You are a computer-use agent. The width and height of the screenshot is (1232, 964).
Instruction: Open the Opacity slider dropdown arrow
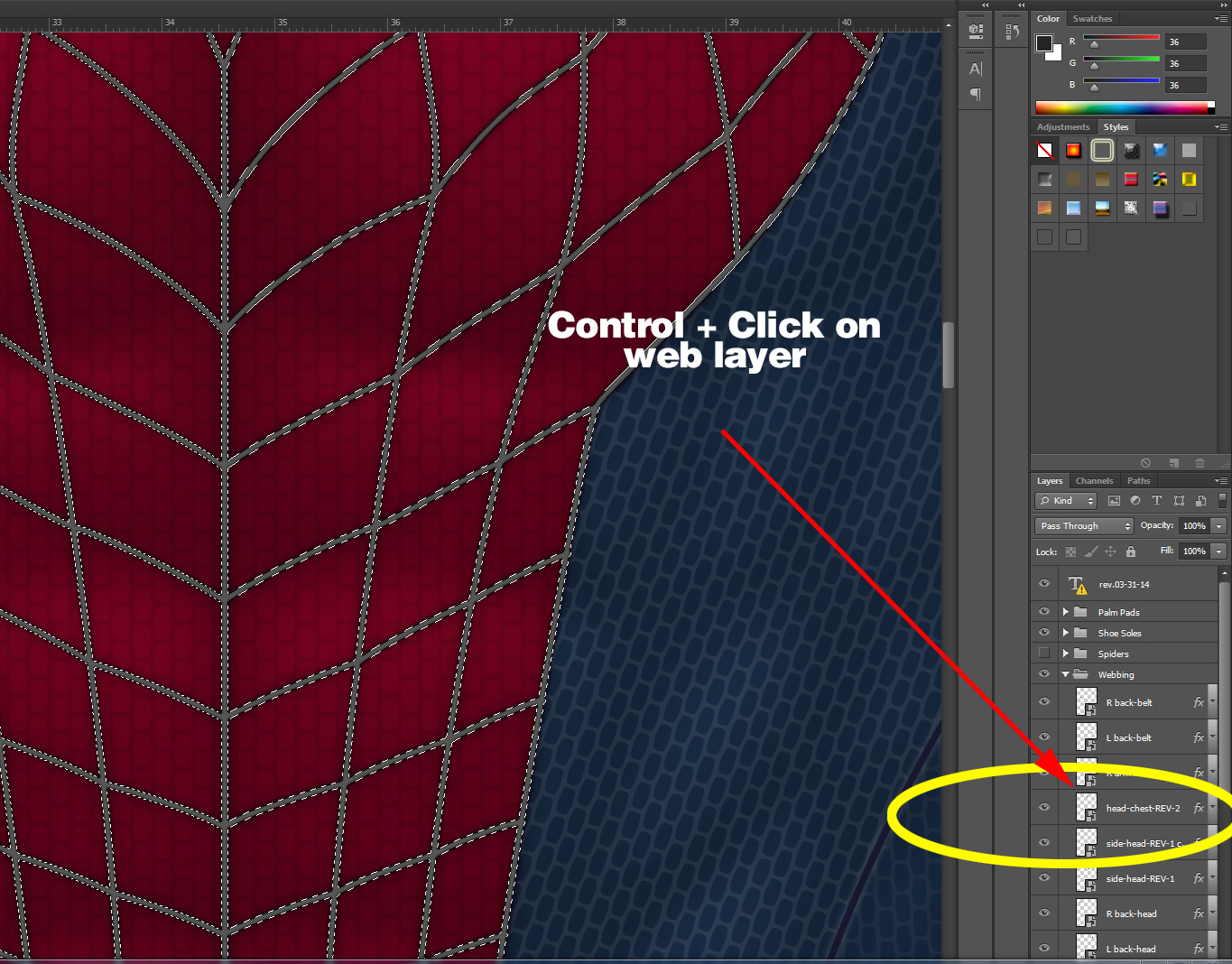point(1219,526)
